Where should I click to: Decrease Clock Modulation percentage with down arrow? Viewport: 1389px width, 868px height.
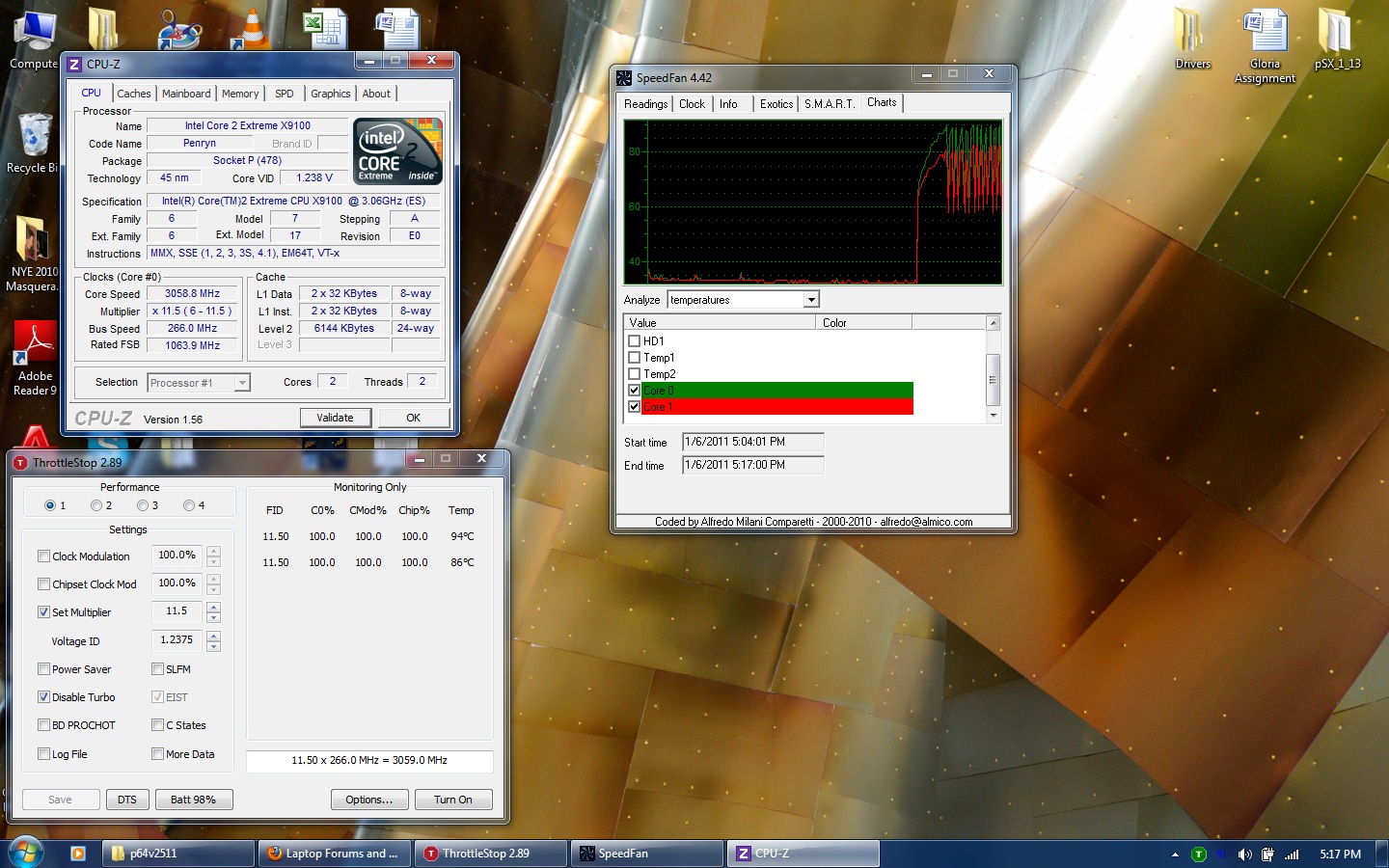214,561
